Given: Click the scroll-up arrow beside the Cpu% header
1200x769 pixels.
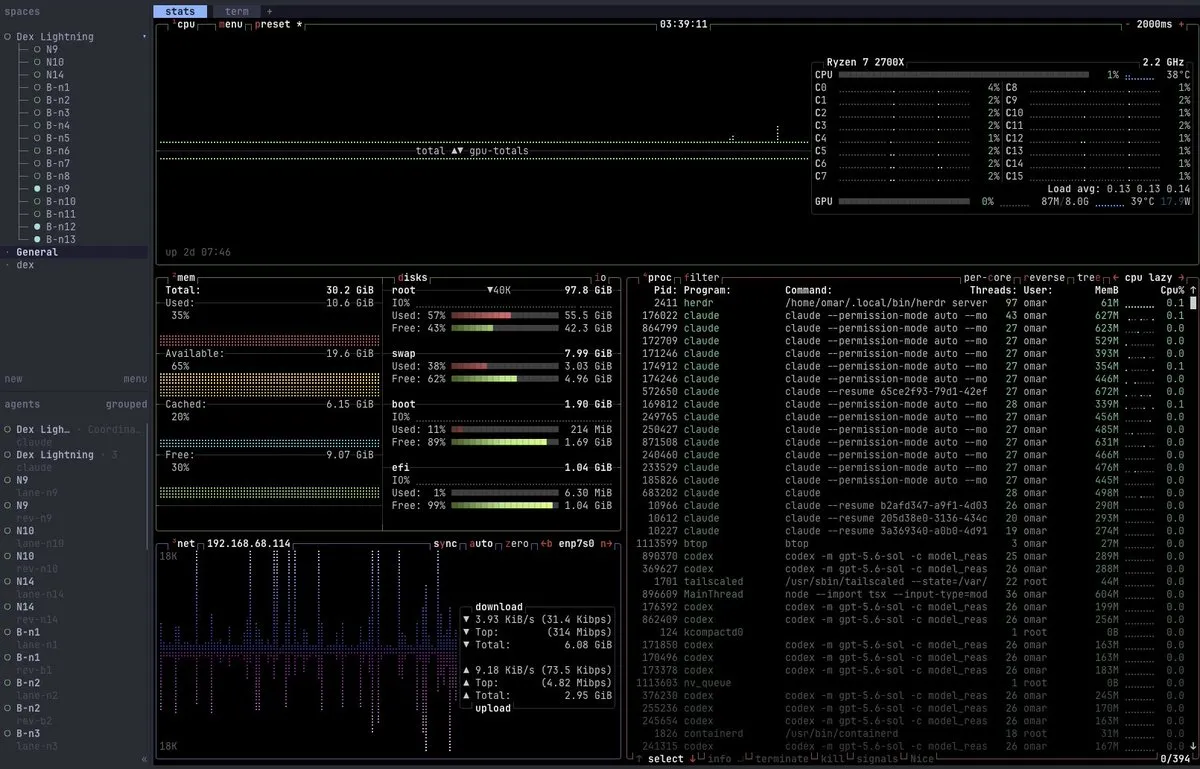Looking at the screenshot, I should pos(1192,290).
